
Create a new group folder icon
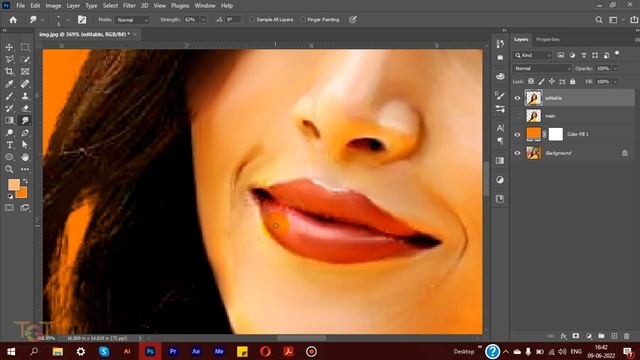pyautogui.click(x=601, y=336)
